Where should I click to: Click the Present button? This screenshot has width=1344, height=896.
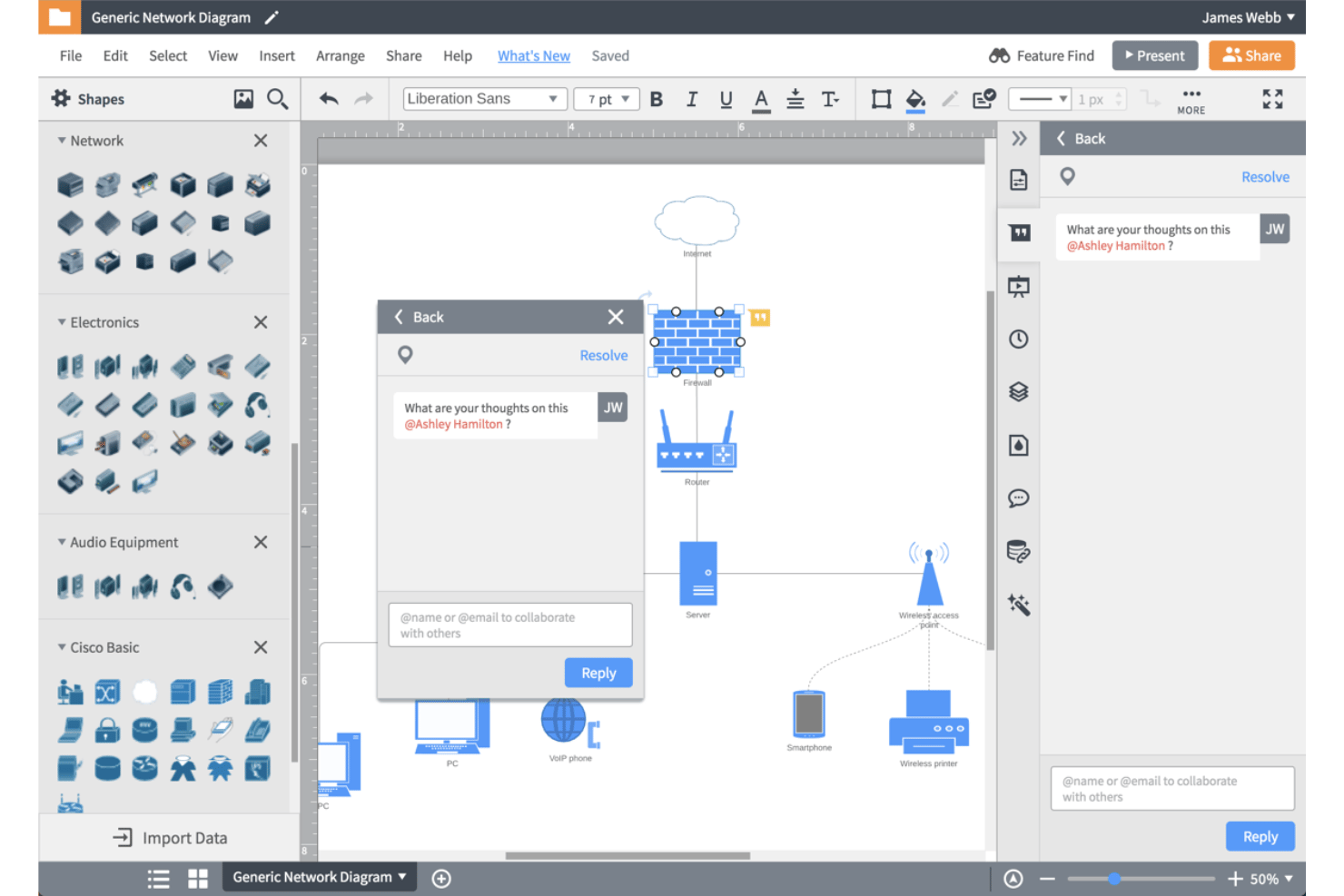point(1155,55)
